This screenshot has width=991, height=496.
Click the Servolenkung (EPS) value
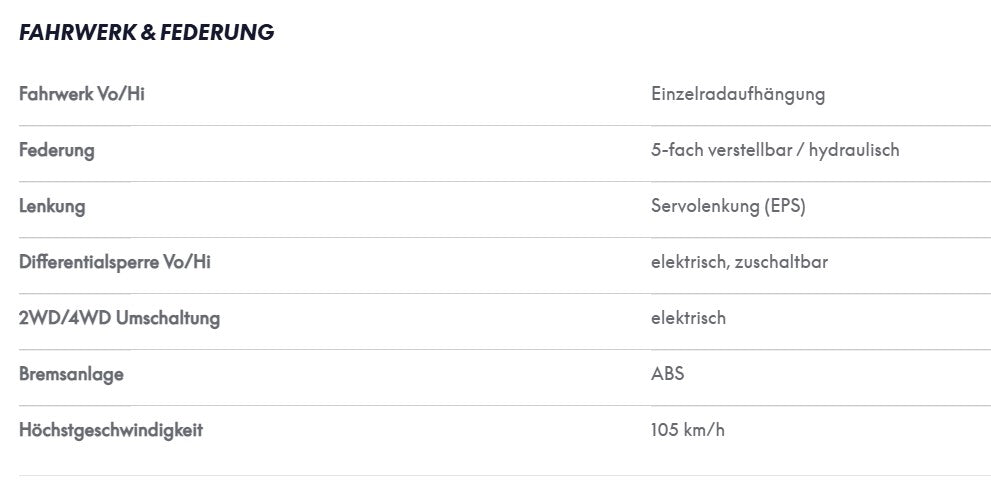(728, 207)
